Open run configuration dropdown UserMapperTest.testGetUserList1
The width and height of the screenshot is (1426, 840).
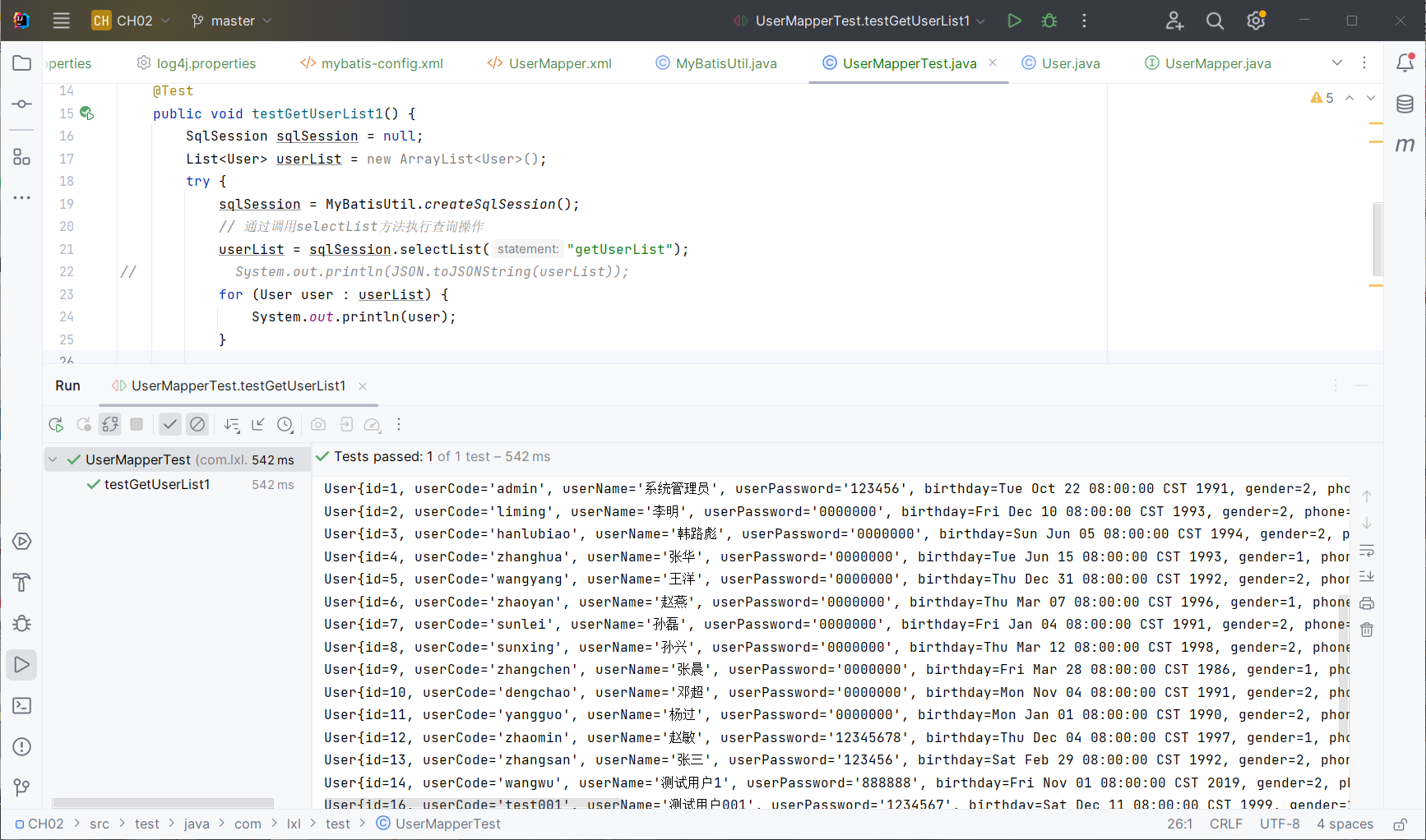(859, 21)
